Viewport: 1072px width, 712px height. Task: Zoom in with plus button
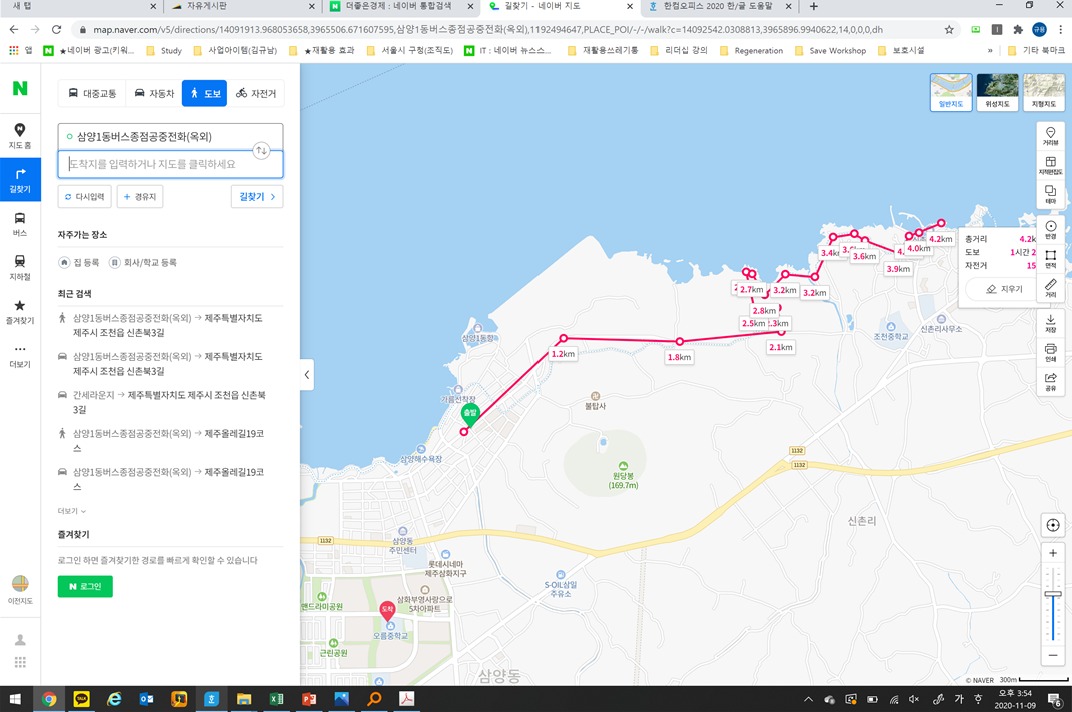tap(1053, 553)
